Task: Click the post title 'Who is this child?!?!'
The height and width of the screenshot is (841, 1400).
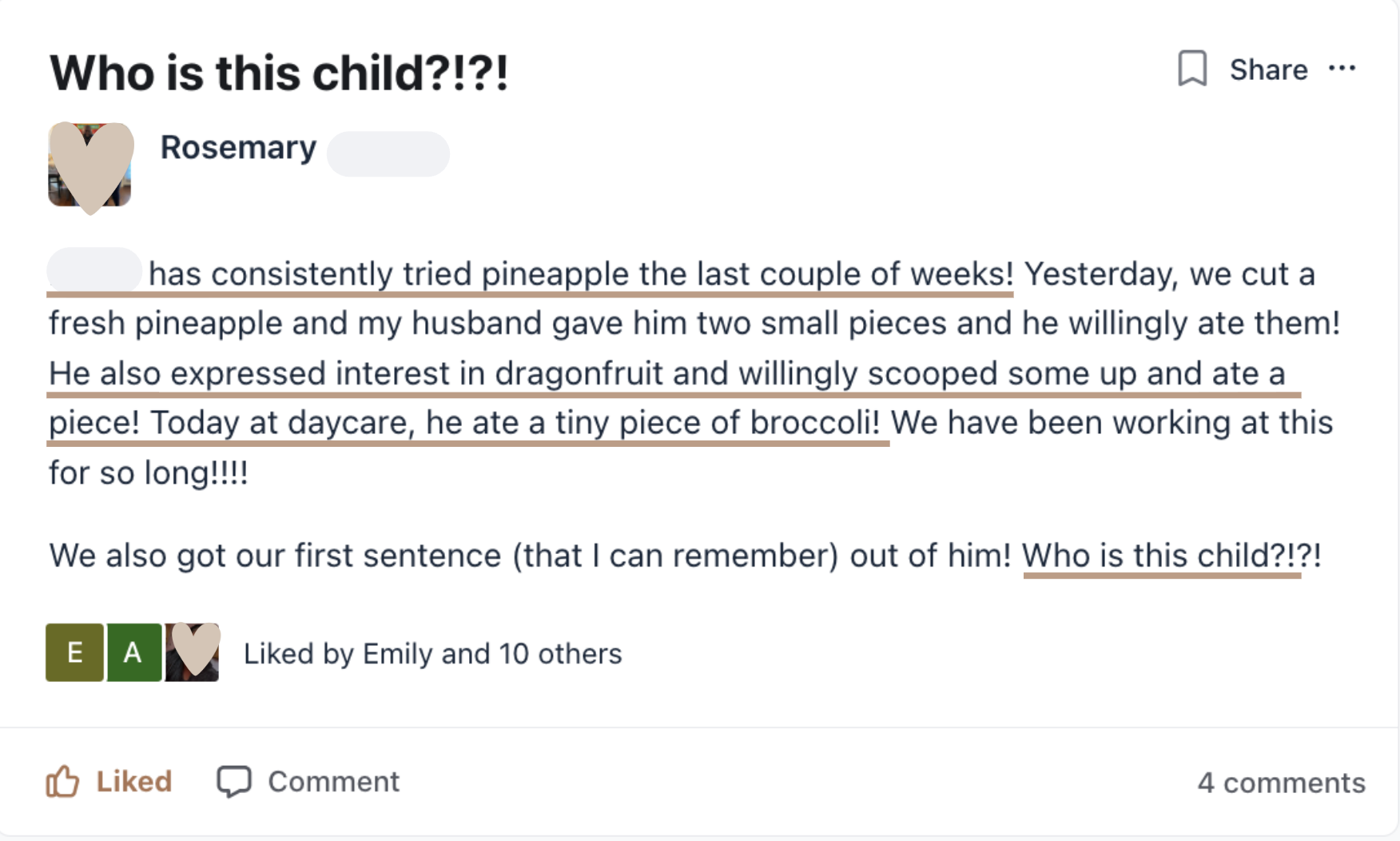Action: [279, 74]
